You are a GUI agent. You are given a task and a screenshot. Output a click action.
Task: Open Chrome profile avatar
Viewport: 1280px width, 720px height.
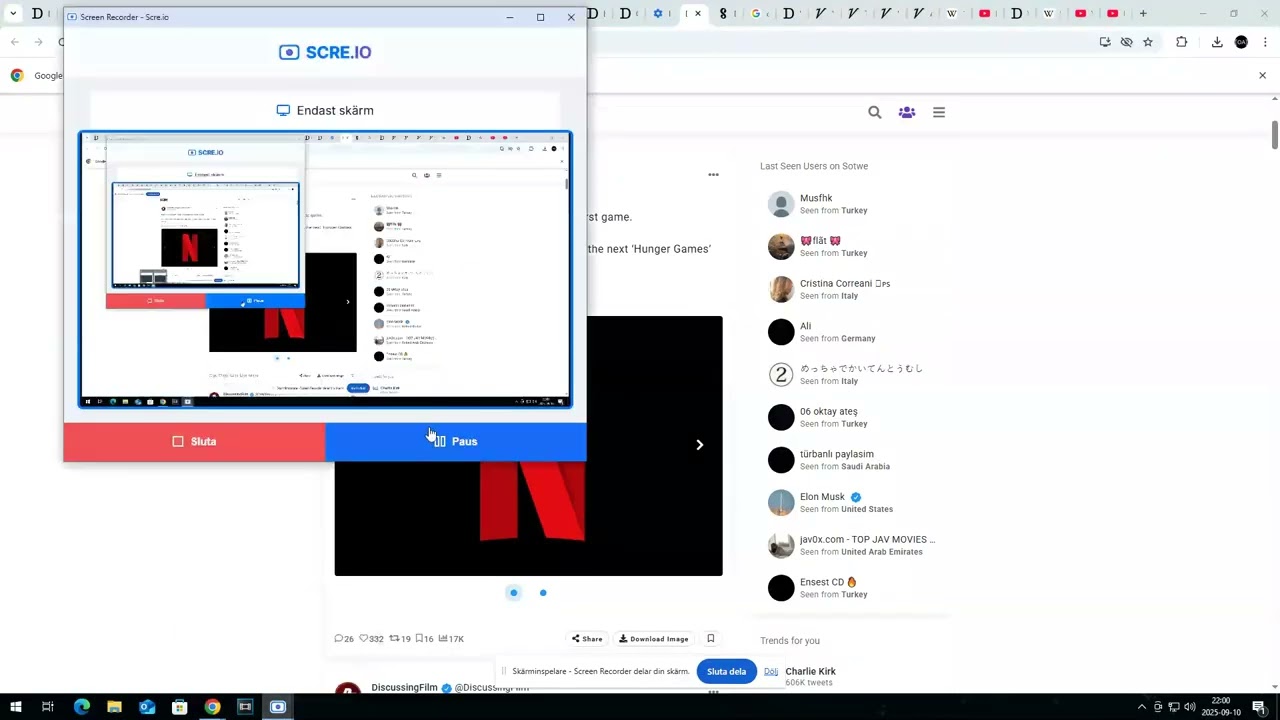click(x=1242, y=42)
